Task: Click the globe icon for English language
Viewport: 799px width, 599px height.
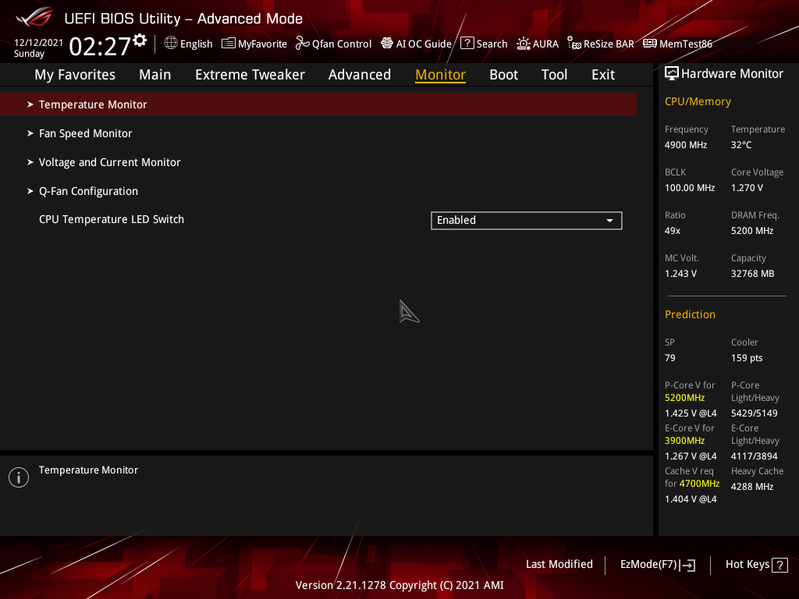Action: point(171,43)
